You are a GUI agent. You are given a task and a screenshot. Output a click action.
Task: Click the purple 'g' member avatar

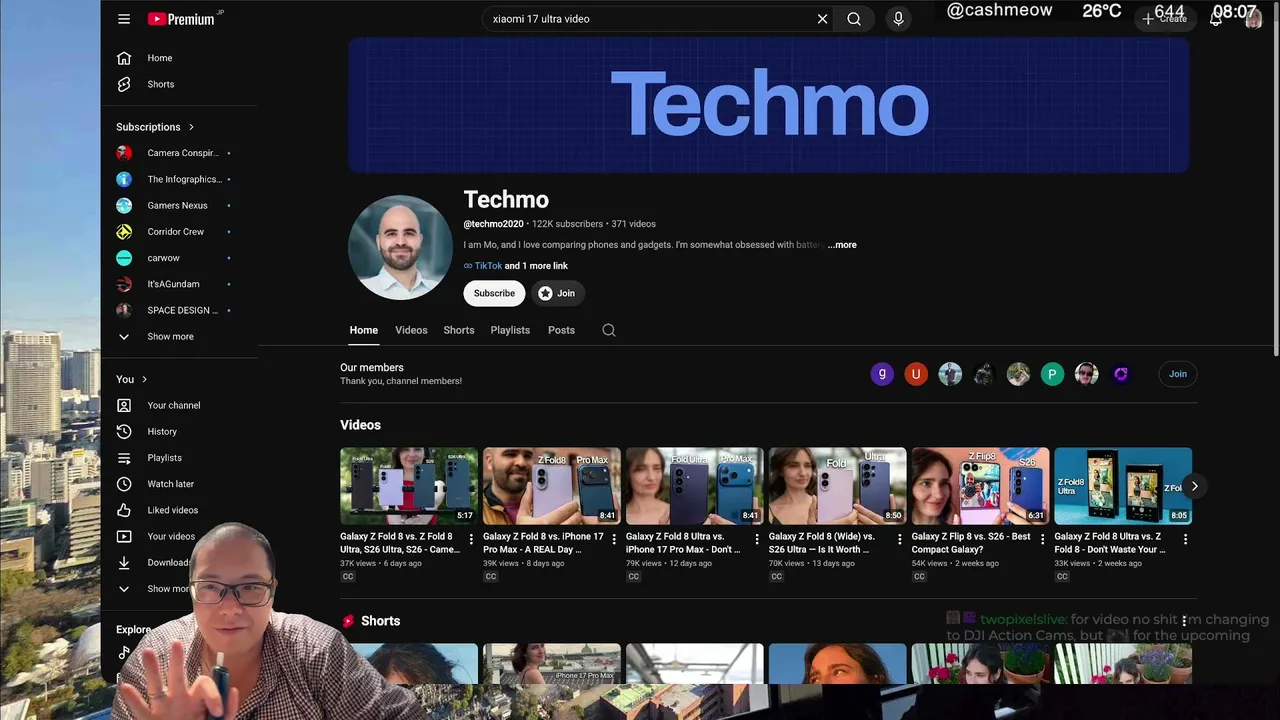point(882,374)
